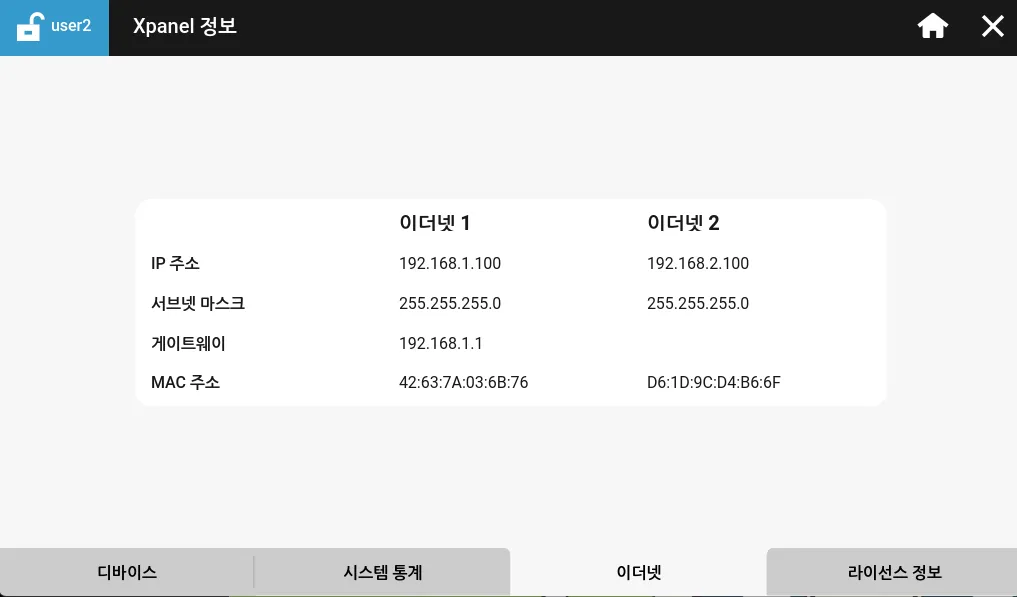Click the 이더넷 2 column header
The width and height of the screenshot is (1017, 597).
tap(683, 223)
